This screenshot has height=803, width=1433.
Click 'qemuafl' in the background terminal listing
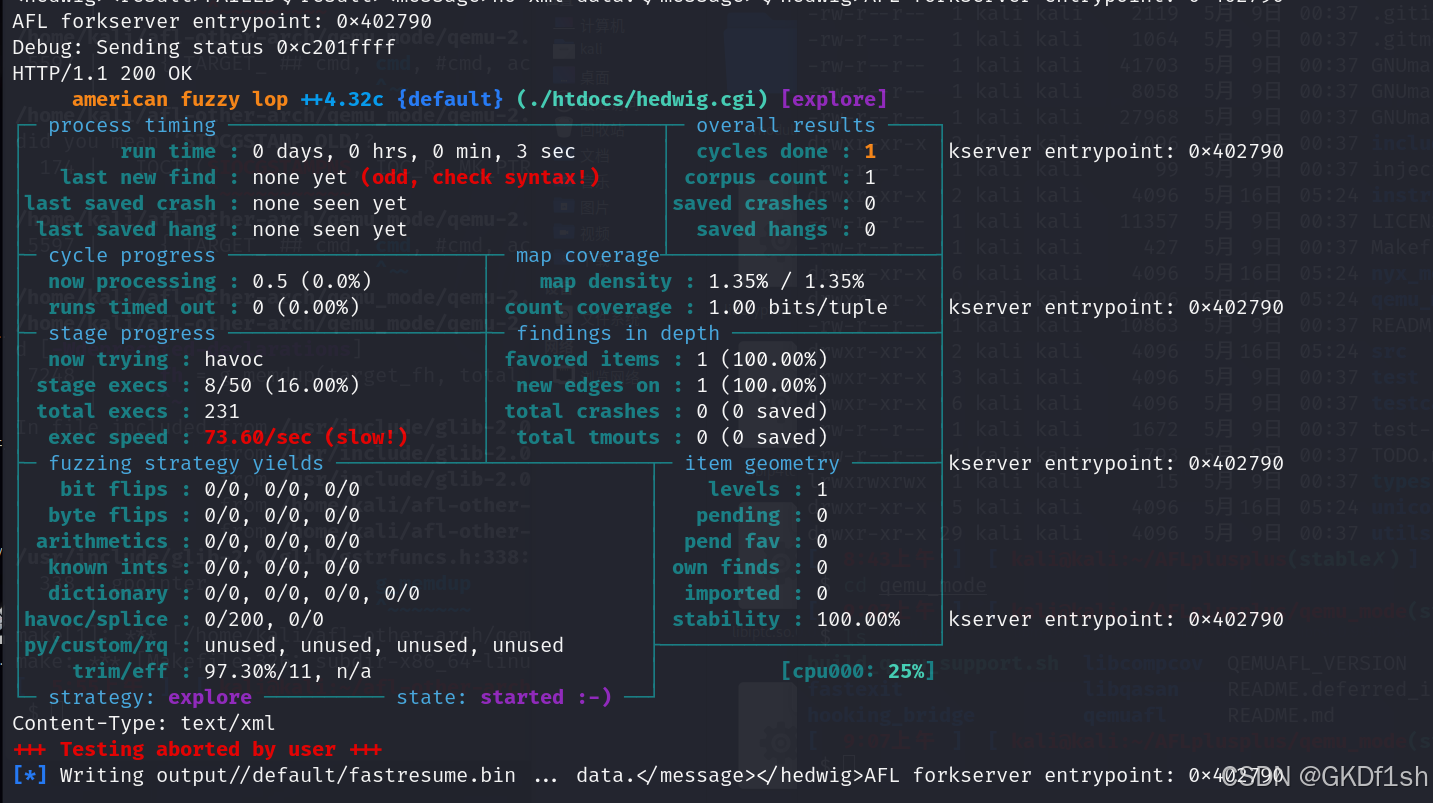[1126, 715]
